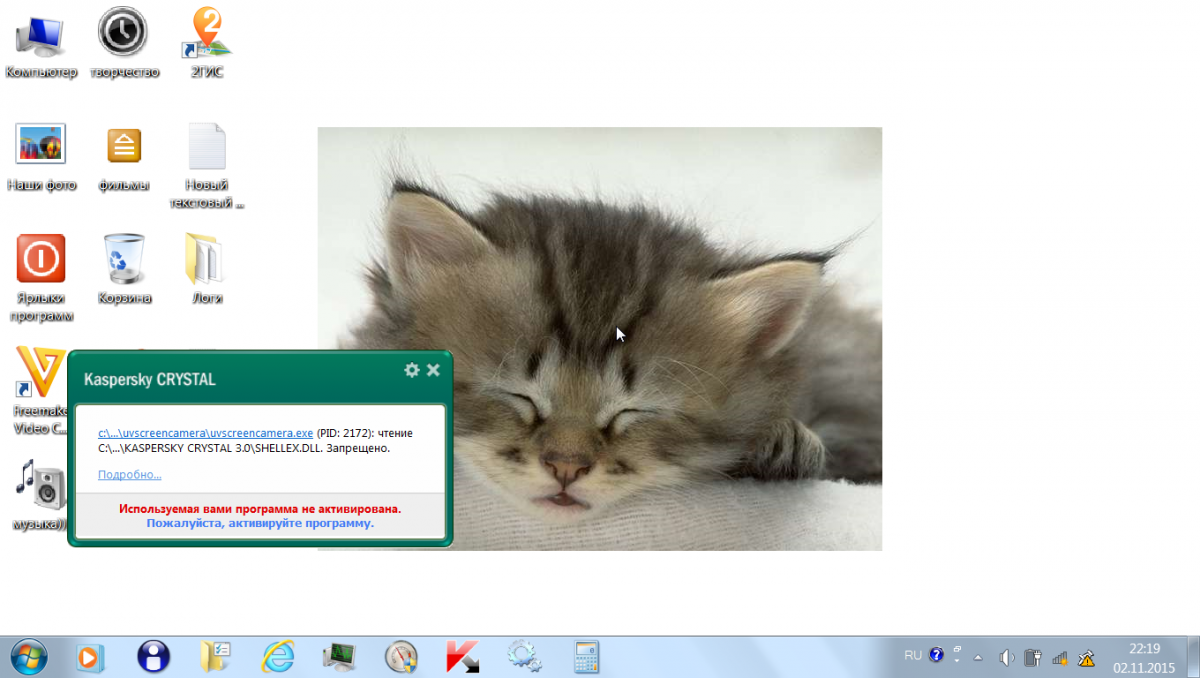The image size is (1200, 678).
Task: Open the фильмы desktop icon
Action: (124, 158)
